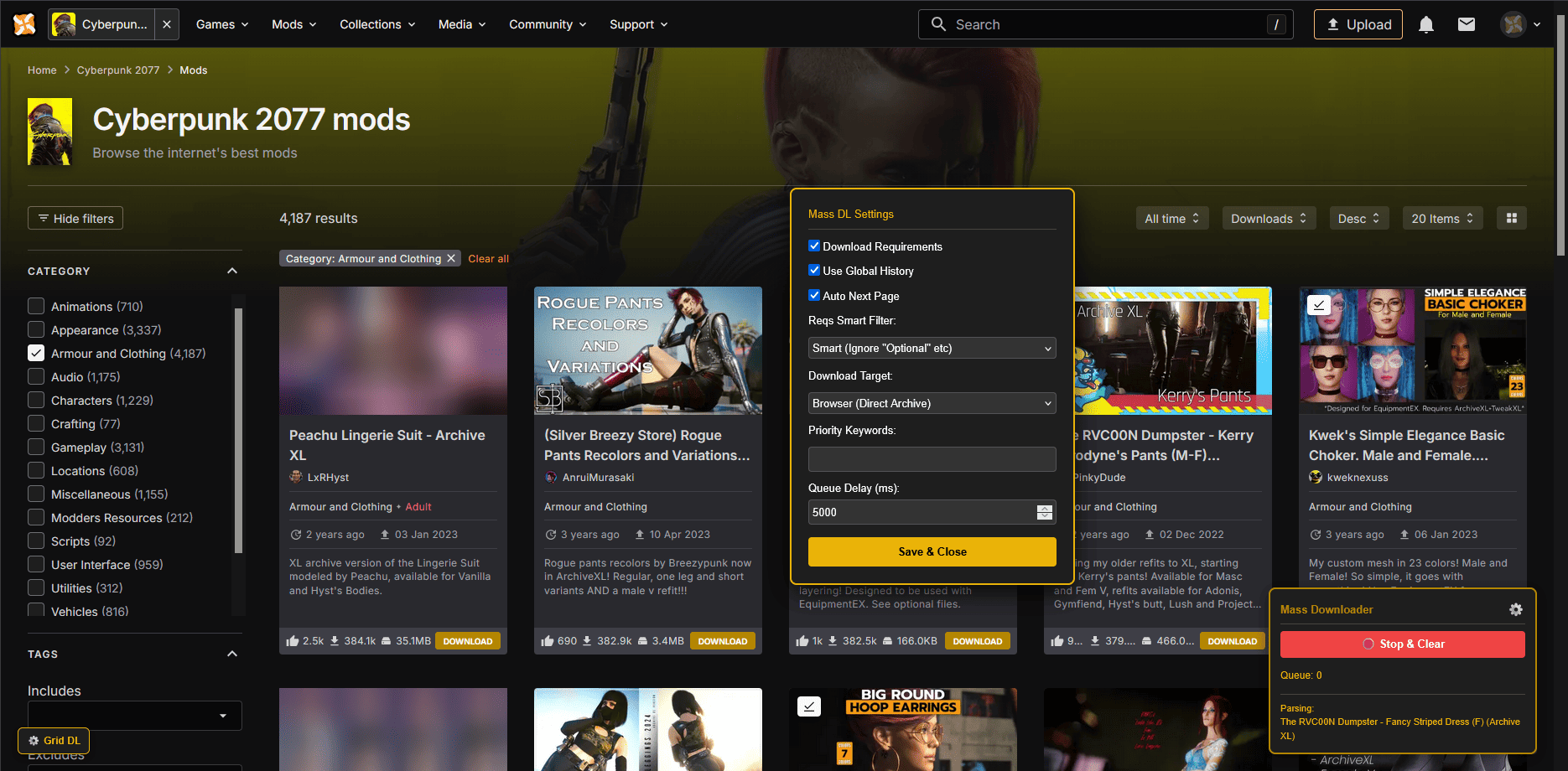Uncheck Use Global History option

coord(814,270)
